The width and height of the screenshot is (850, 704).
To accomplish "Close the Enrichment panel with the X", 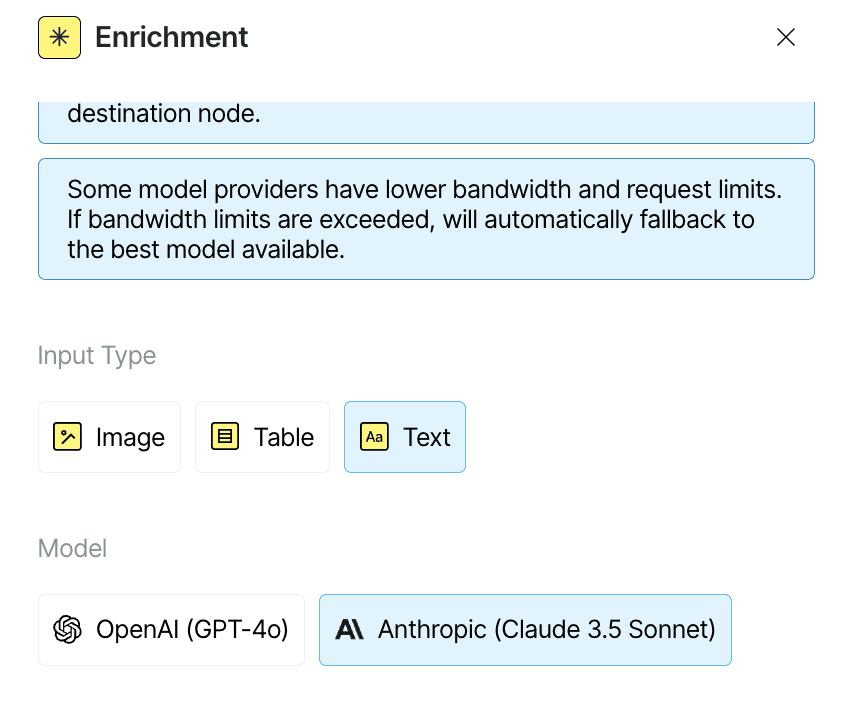I will tap(785, 37).
